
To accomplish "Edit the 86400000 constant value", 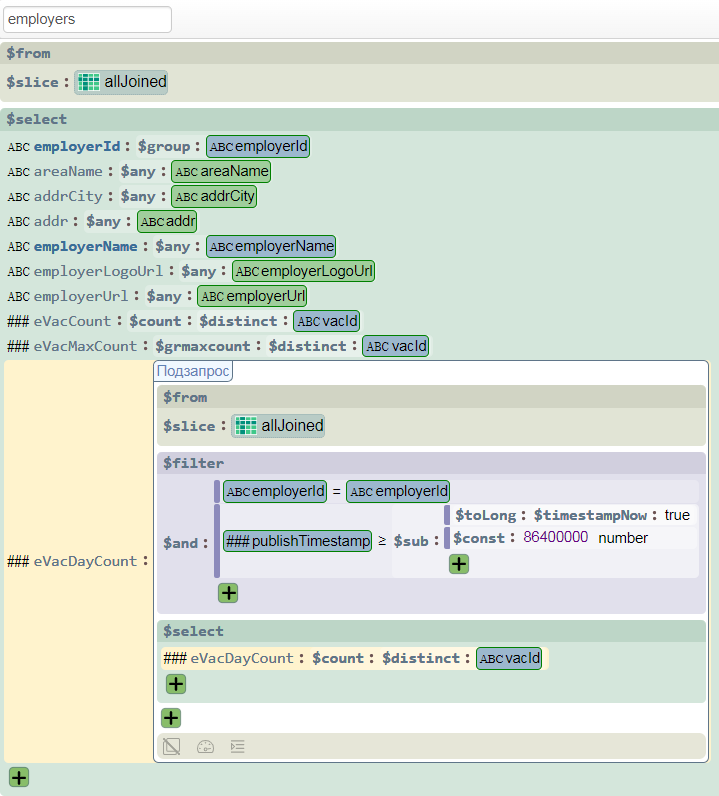I will [x=555, y=538].
